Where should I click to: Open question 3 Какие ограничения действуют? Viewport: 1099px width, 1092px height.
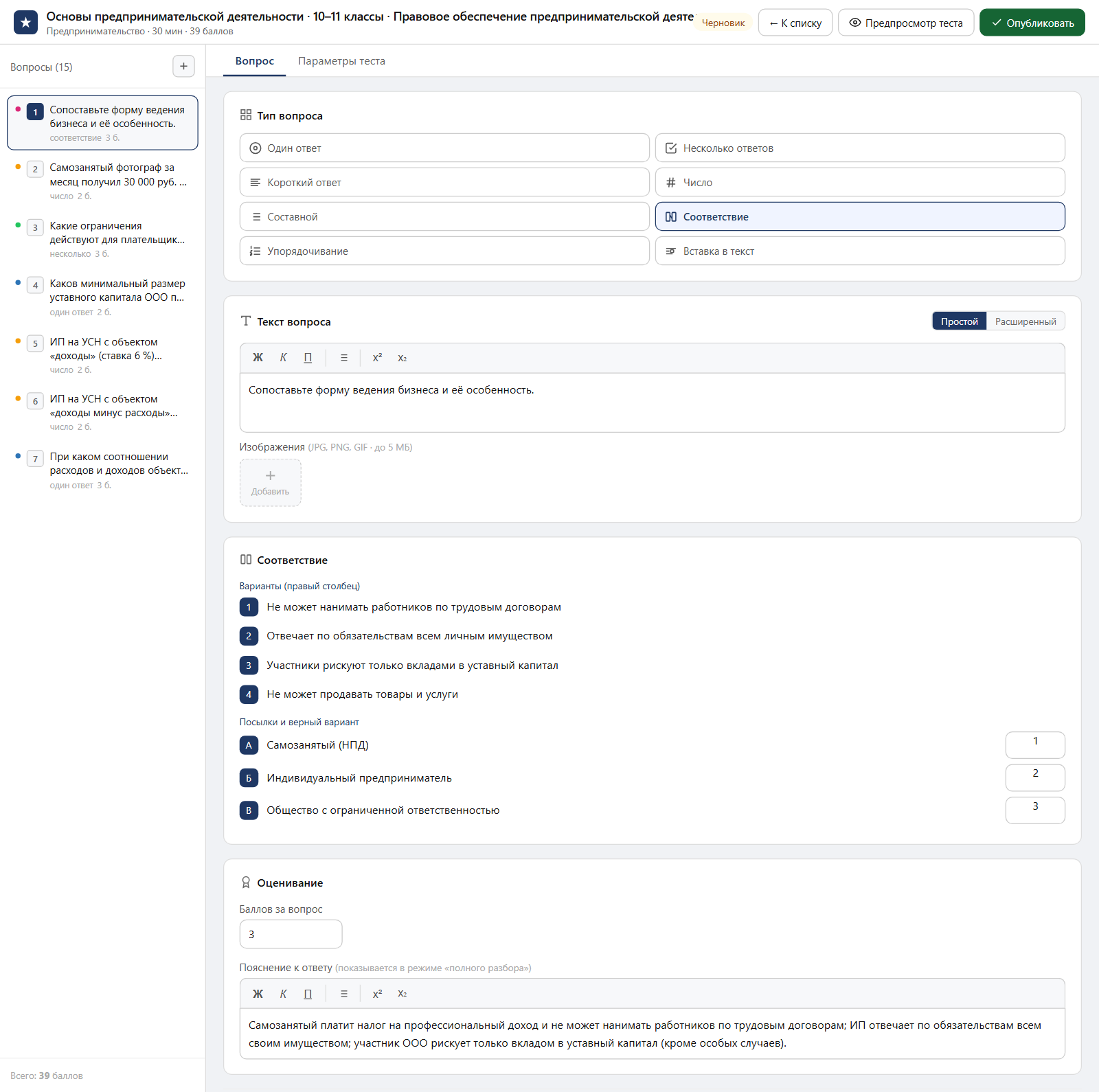click(102, 240)
